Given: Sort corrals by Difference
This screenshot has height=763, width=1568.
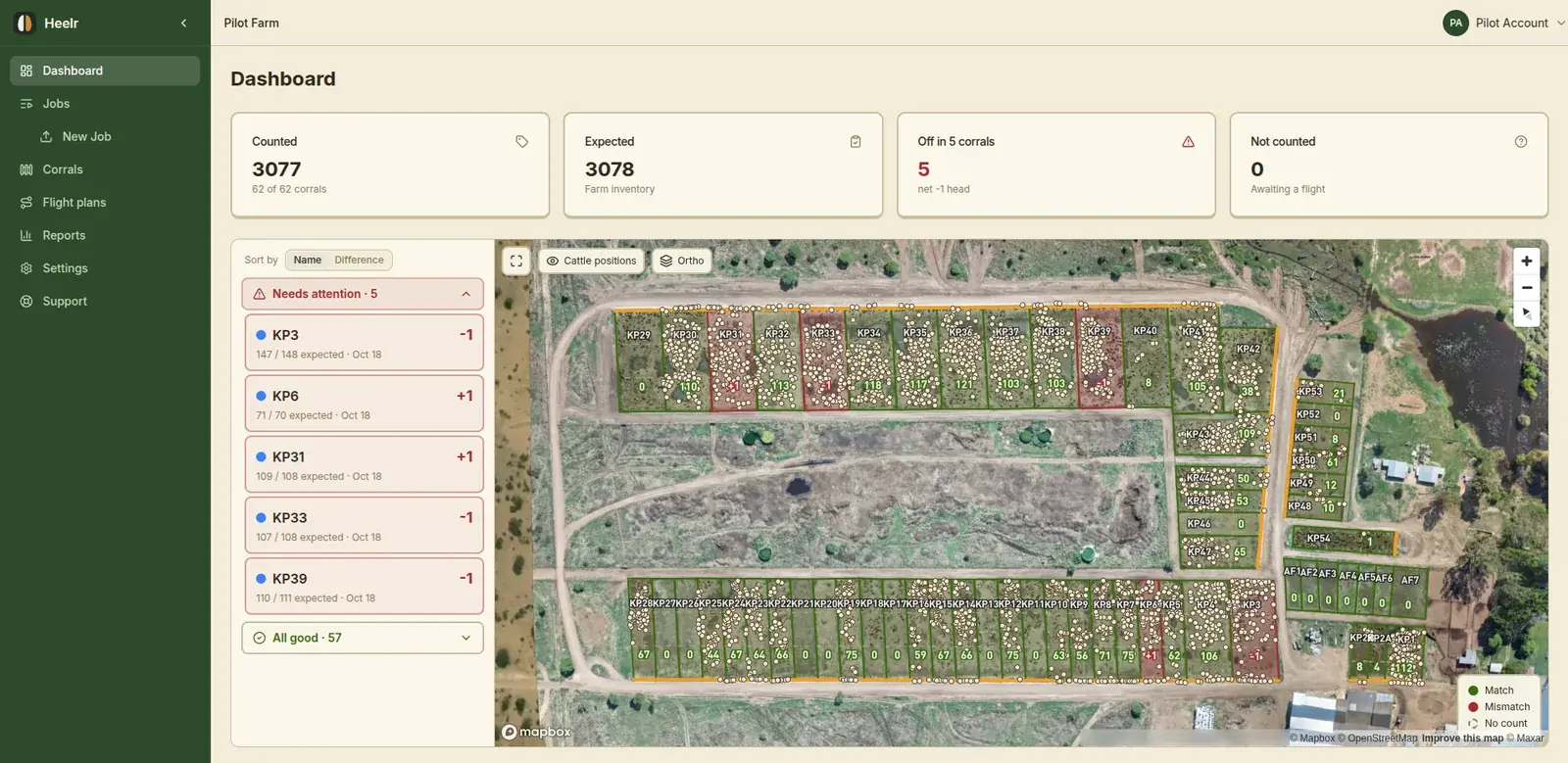Looking at the screenshot, I should 359,260.
